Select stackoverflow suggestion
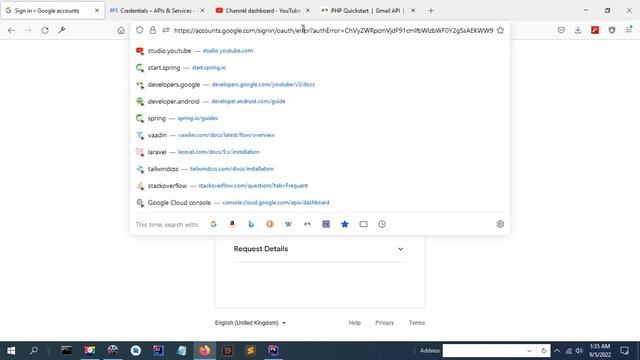Image resolution: width=640 pixels, height=360 pixels. pyautogui.click(x=320, y=186)
